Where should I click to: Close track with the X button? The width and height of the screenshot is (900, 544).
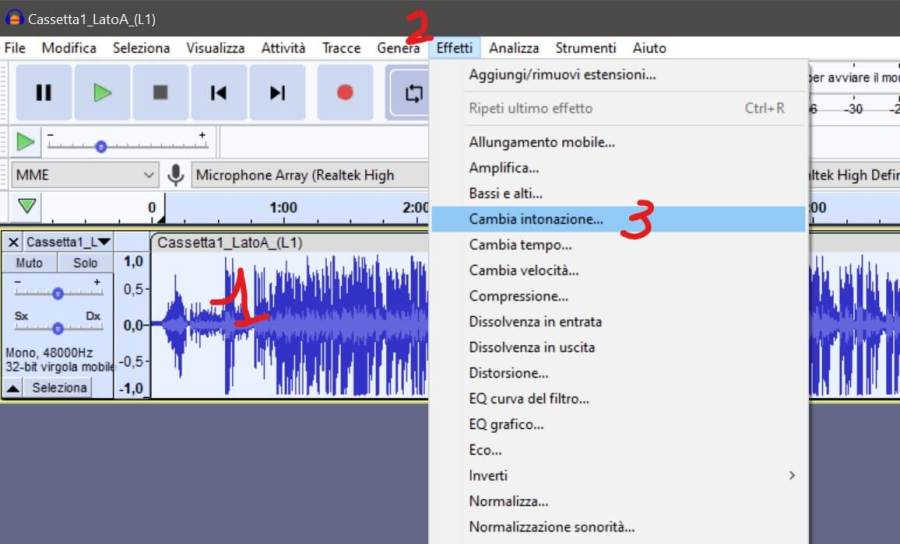coord(13,242)
